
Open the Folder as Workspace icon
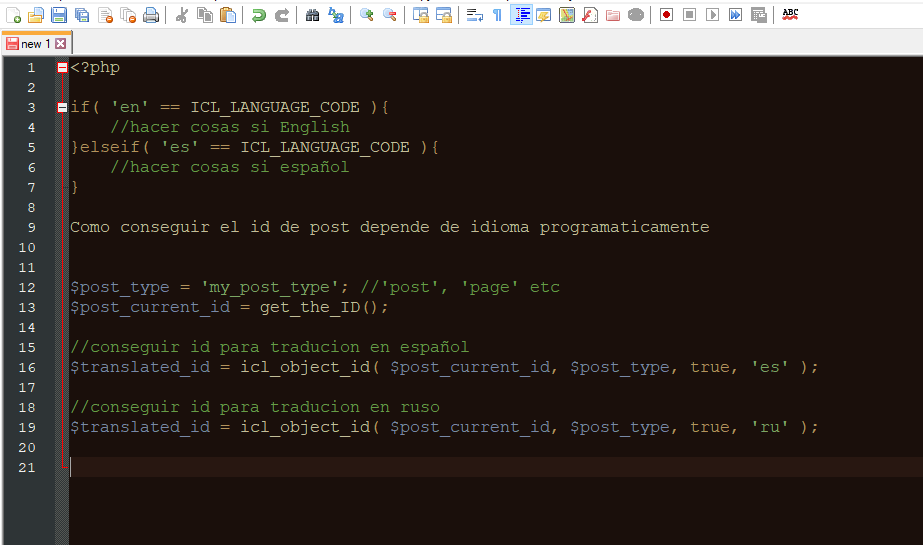tap(613, 15)
